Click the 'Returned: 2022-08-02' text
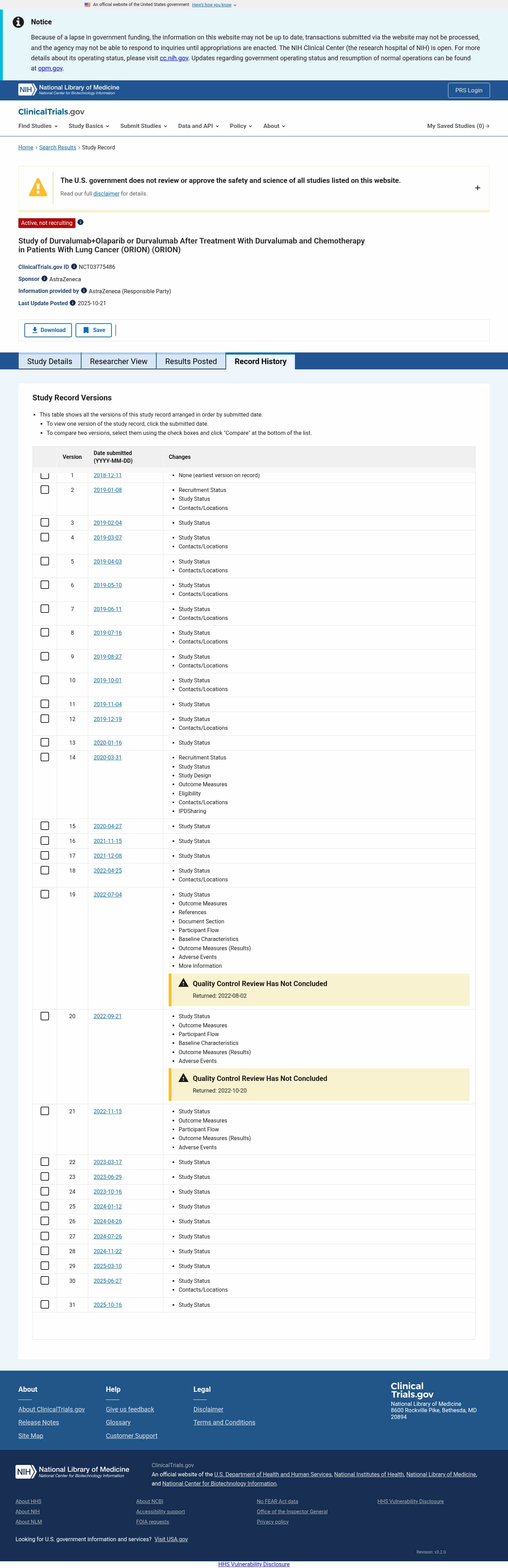The height and width of the screenshot is (1568, 508). click(x=219, y=995)
